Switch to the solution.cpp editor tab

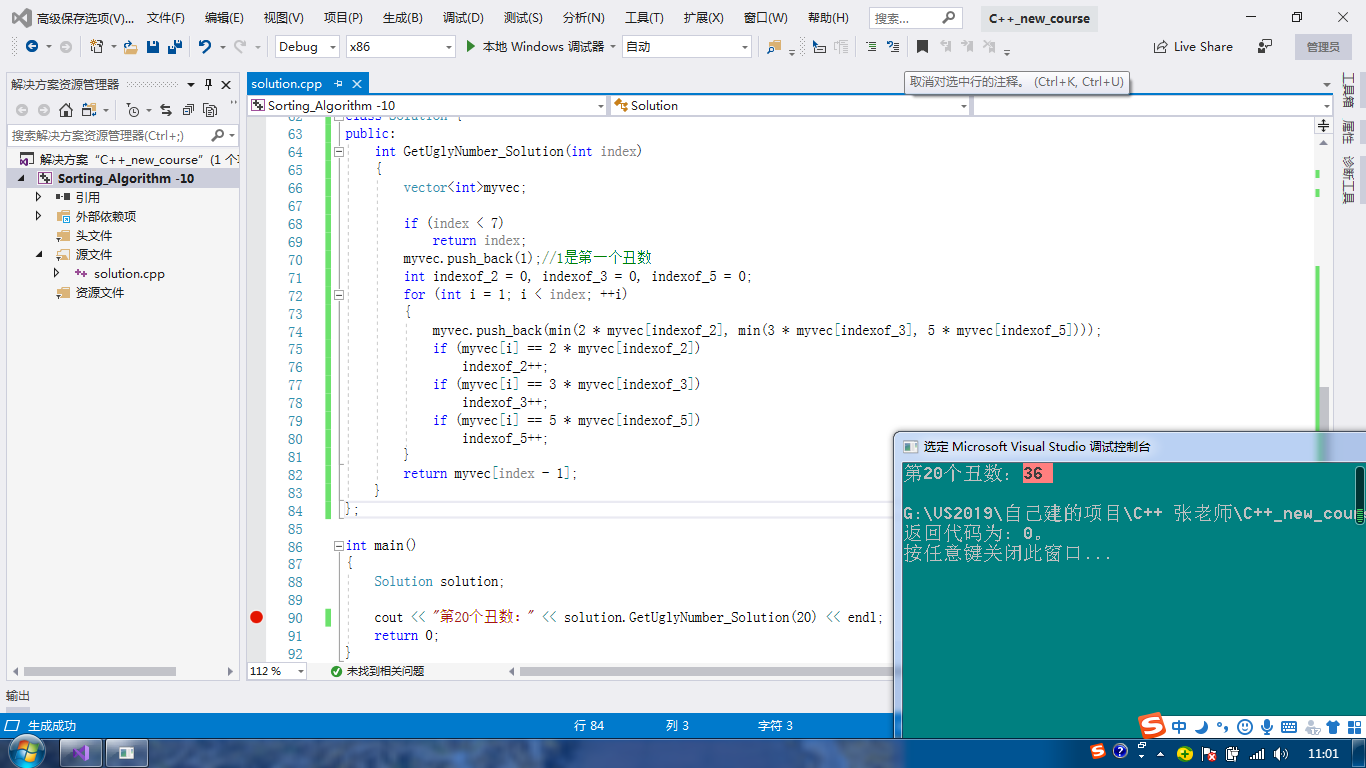tap(287, 84)
